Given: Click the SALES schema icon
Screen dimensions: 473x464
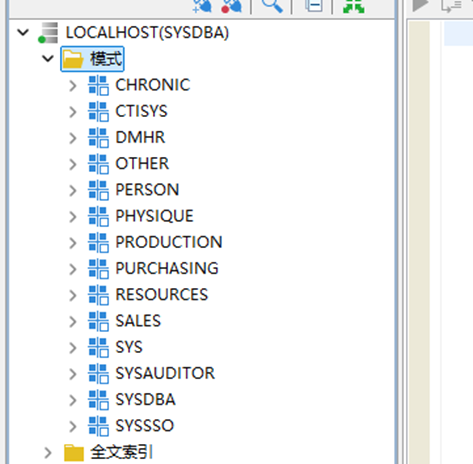Looking at the screenshot, I should pos(98,321).
